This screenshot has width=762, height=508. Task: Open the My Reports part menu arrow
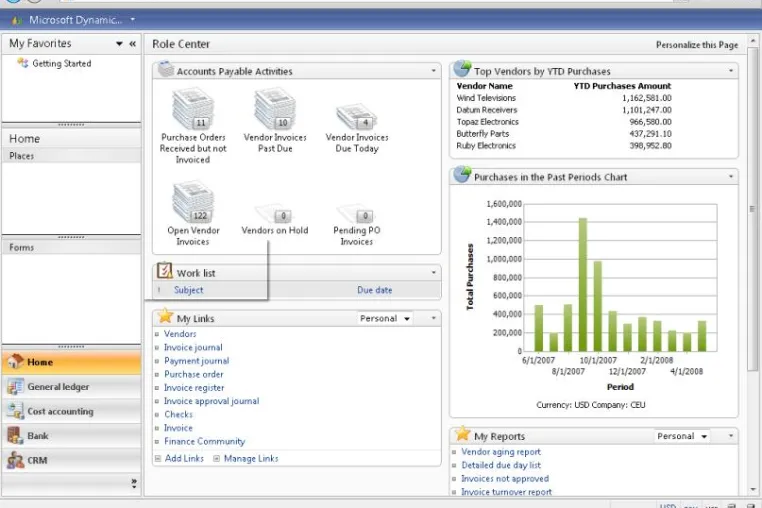[x=730, y=436]
